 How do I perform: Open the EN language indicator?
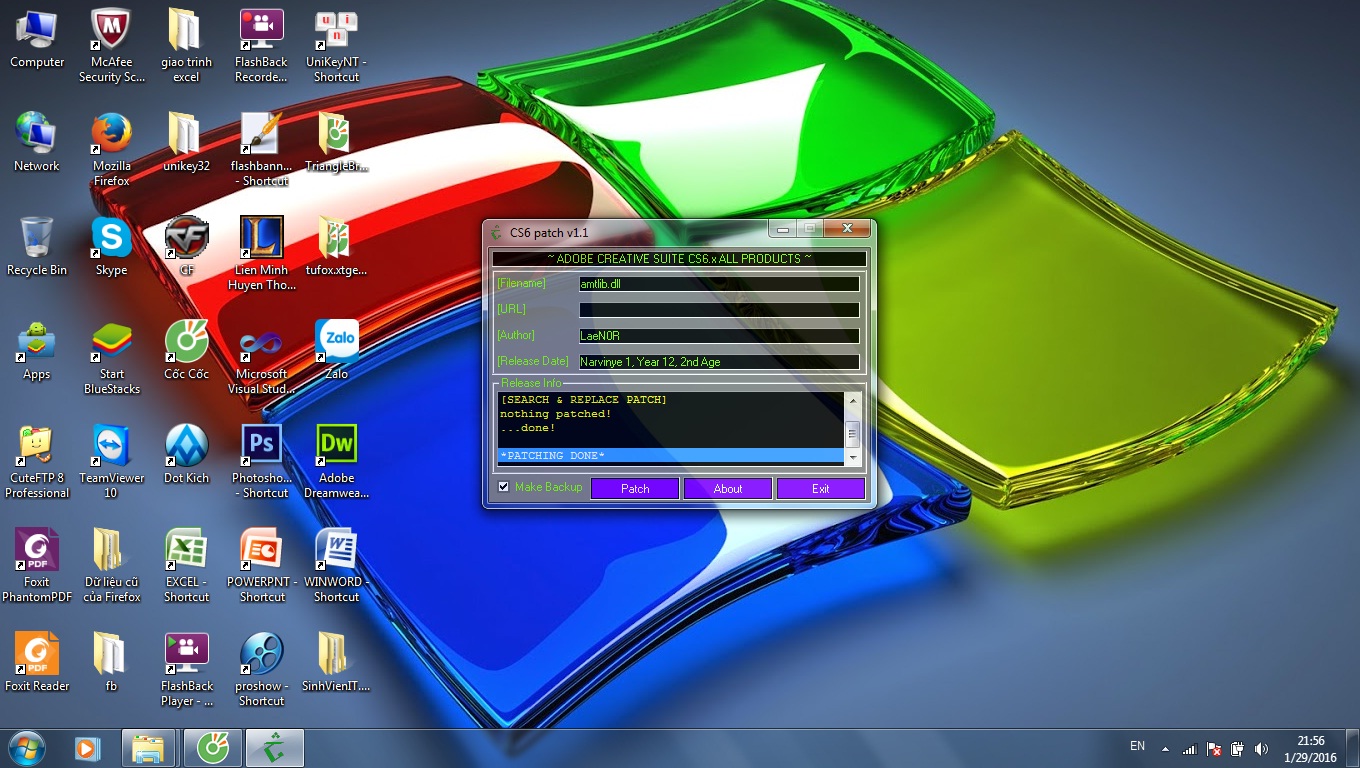tap(1137, 745)
